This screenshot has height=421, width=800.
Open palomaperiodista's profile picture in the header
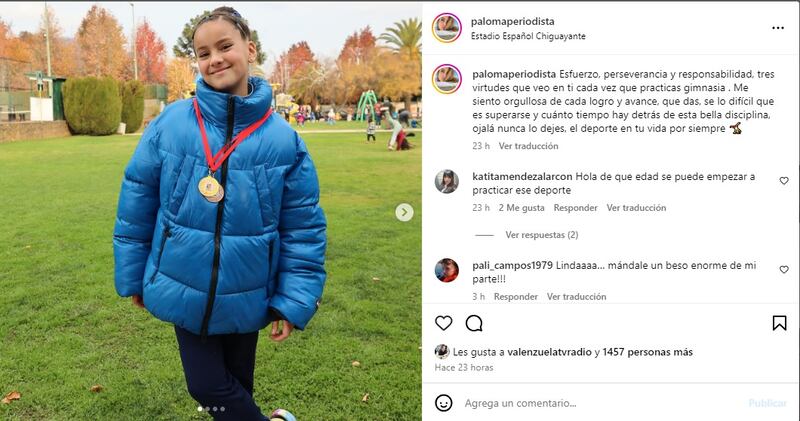click(x=446, y=28)
